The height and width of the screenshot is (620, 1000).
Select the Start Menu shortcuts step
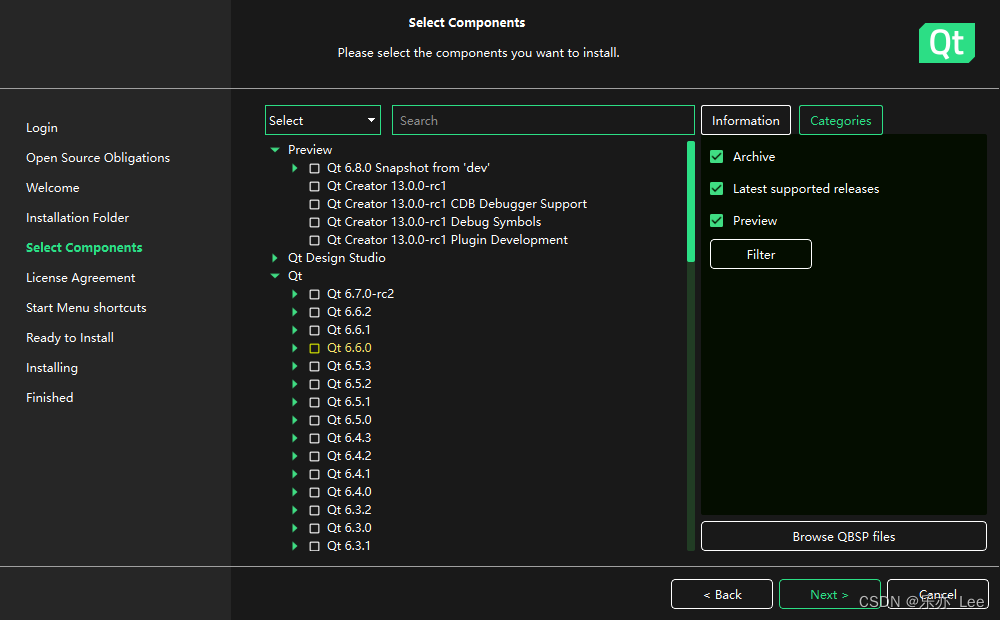pyautogui.click(x=86, y=307)
